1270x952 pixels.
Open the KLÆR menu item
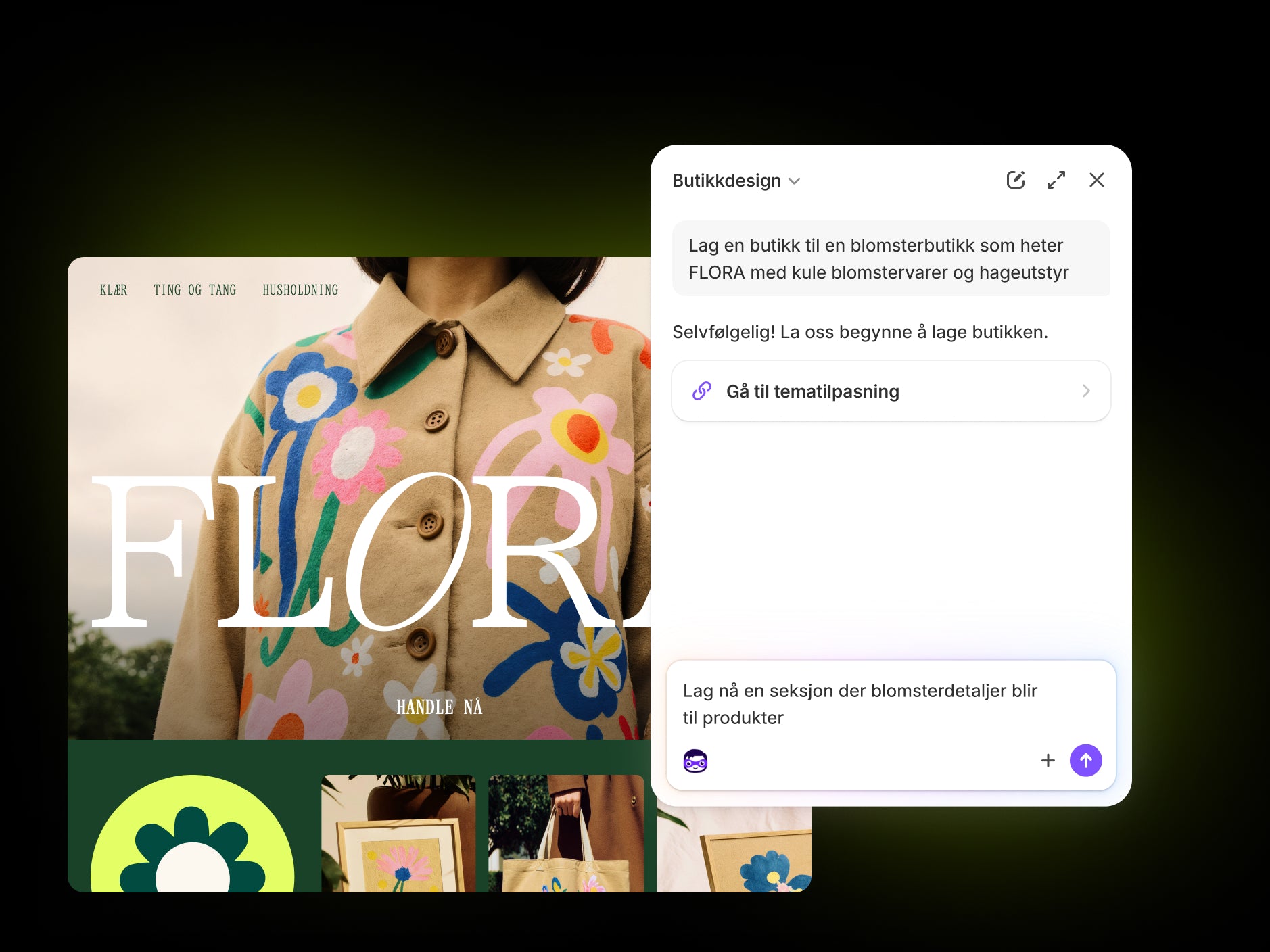[114, 290]
